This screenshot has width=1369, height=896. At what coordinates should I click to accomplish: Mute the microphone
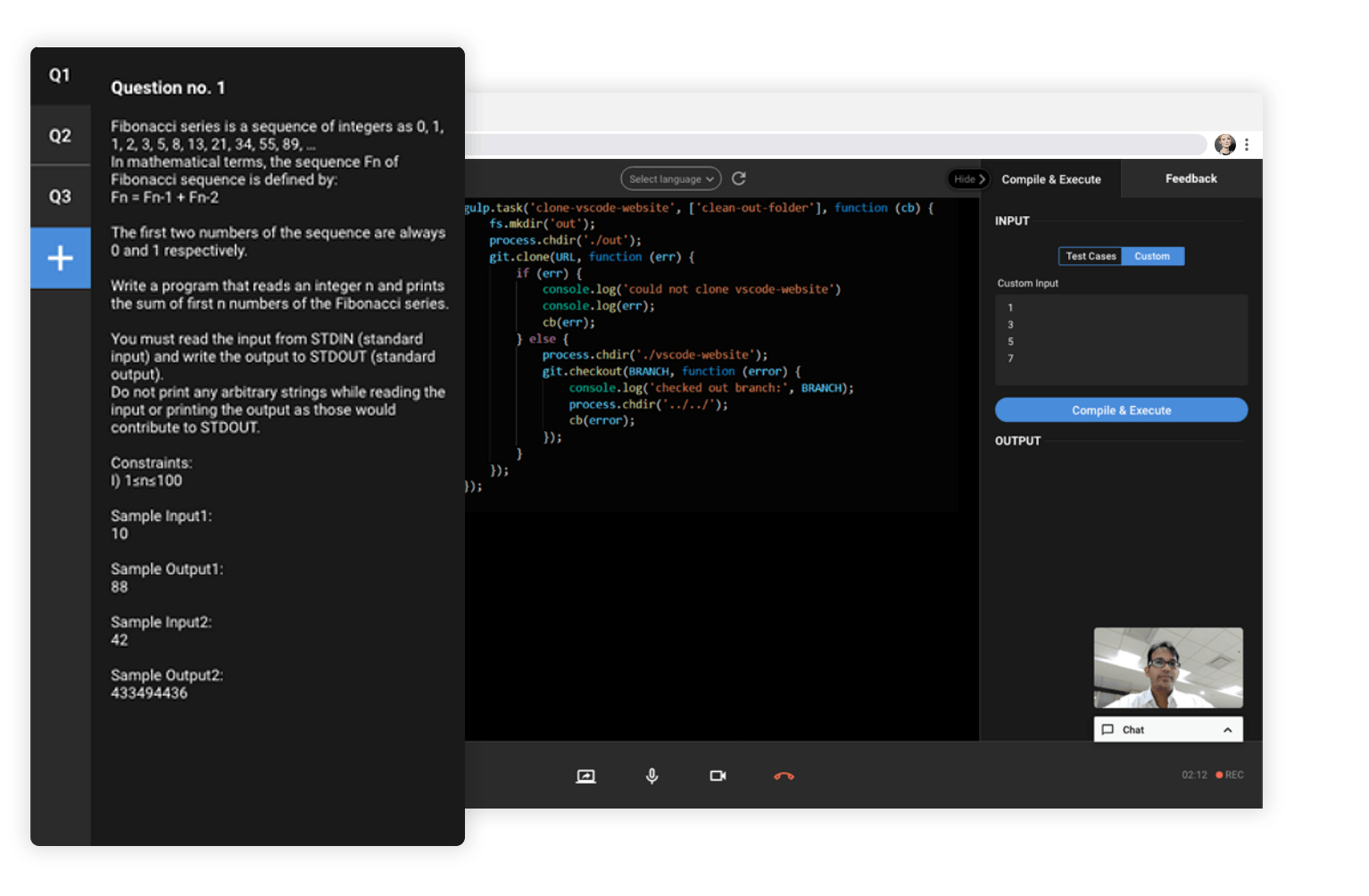pos(652,776)
